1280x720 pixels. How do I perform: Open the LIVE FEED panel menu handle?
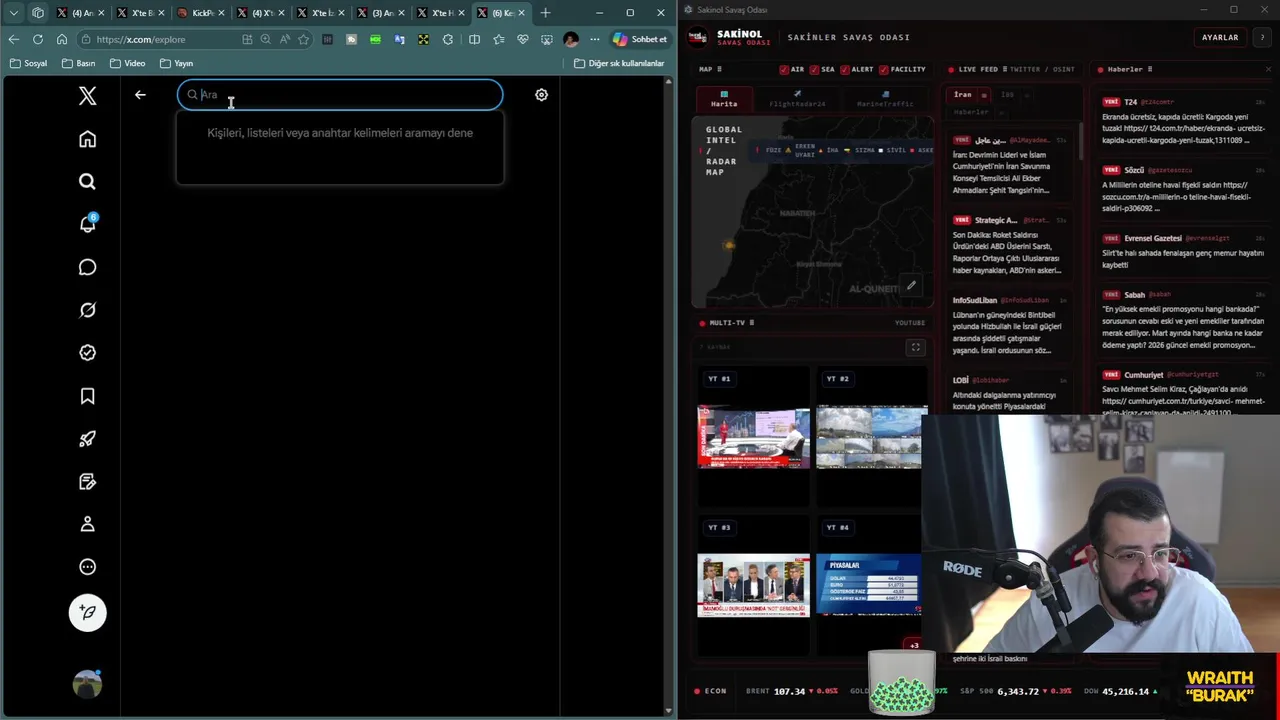pos(1005,70)
